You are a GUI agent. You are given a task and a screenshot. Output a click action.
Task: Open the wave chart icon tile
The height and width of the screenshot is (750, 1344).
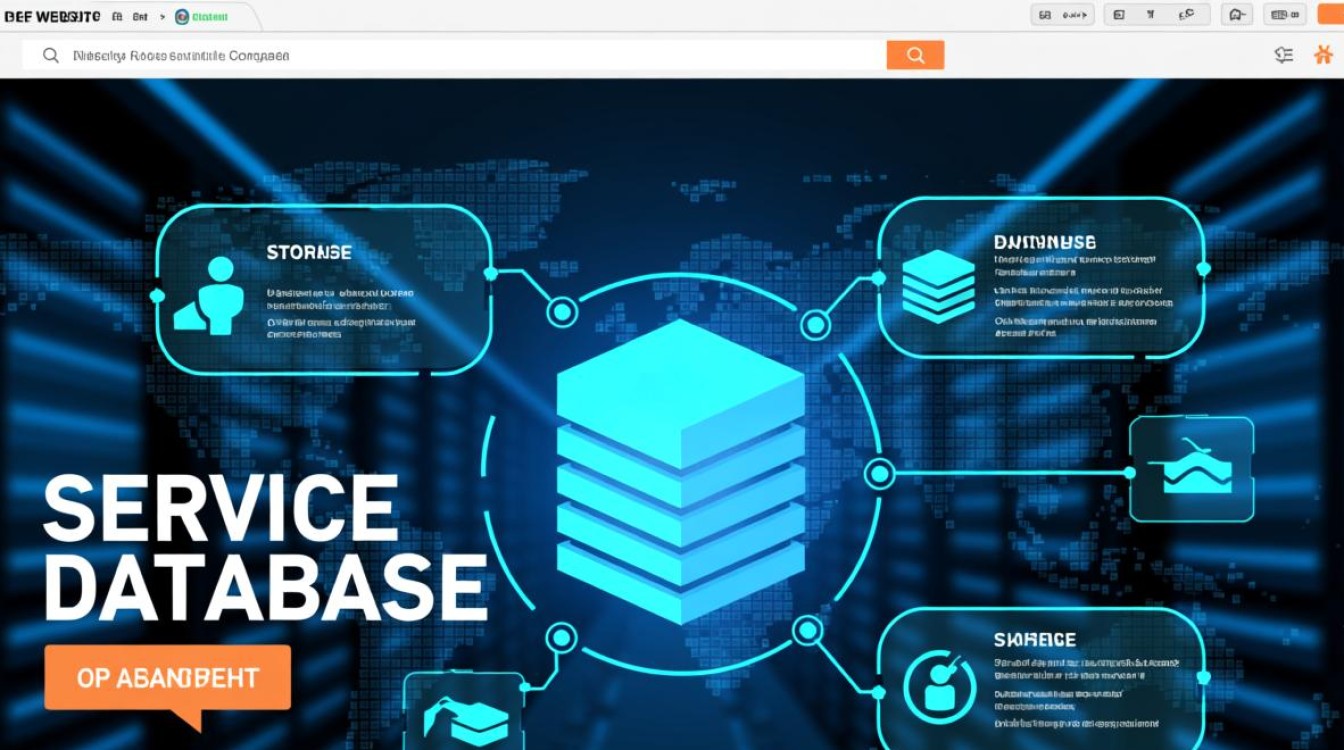[1191, 470]
